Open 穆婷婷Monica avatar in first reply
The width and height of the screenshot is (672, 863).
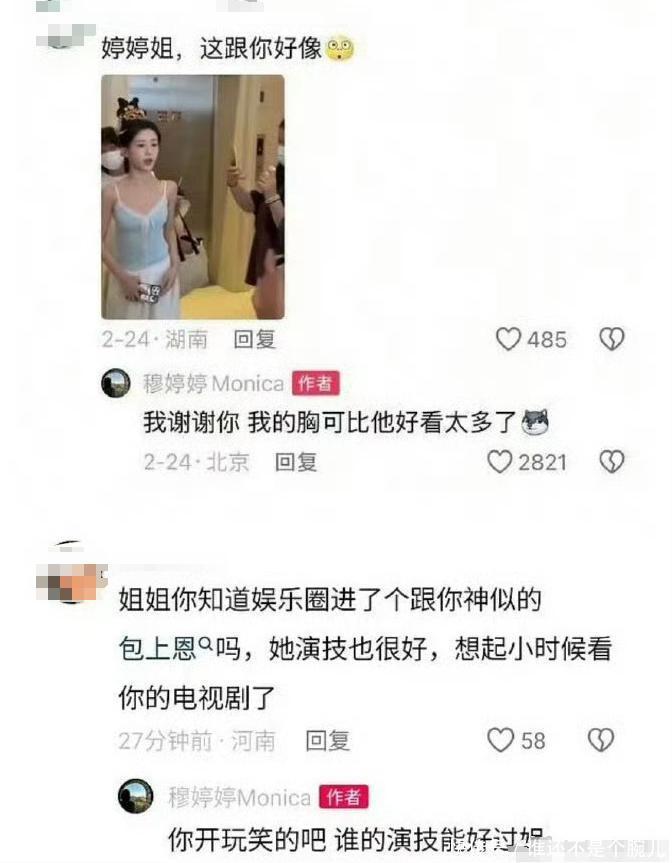116,383
